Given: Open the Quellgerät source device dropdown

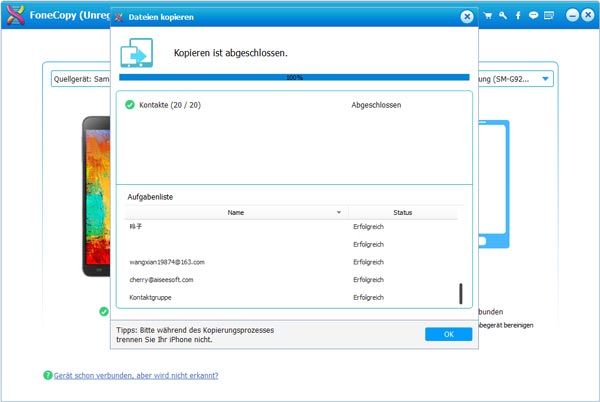Looking at the screenshot, I should (78, 79).
